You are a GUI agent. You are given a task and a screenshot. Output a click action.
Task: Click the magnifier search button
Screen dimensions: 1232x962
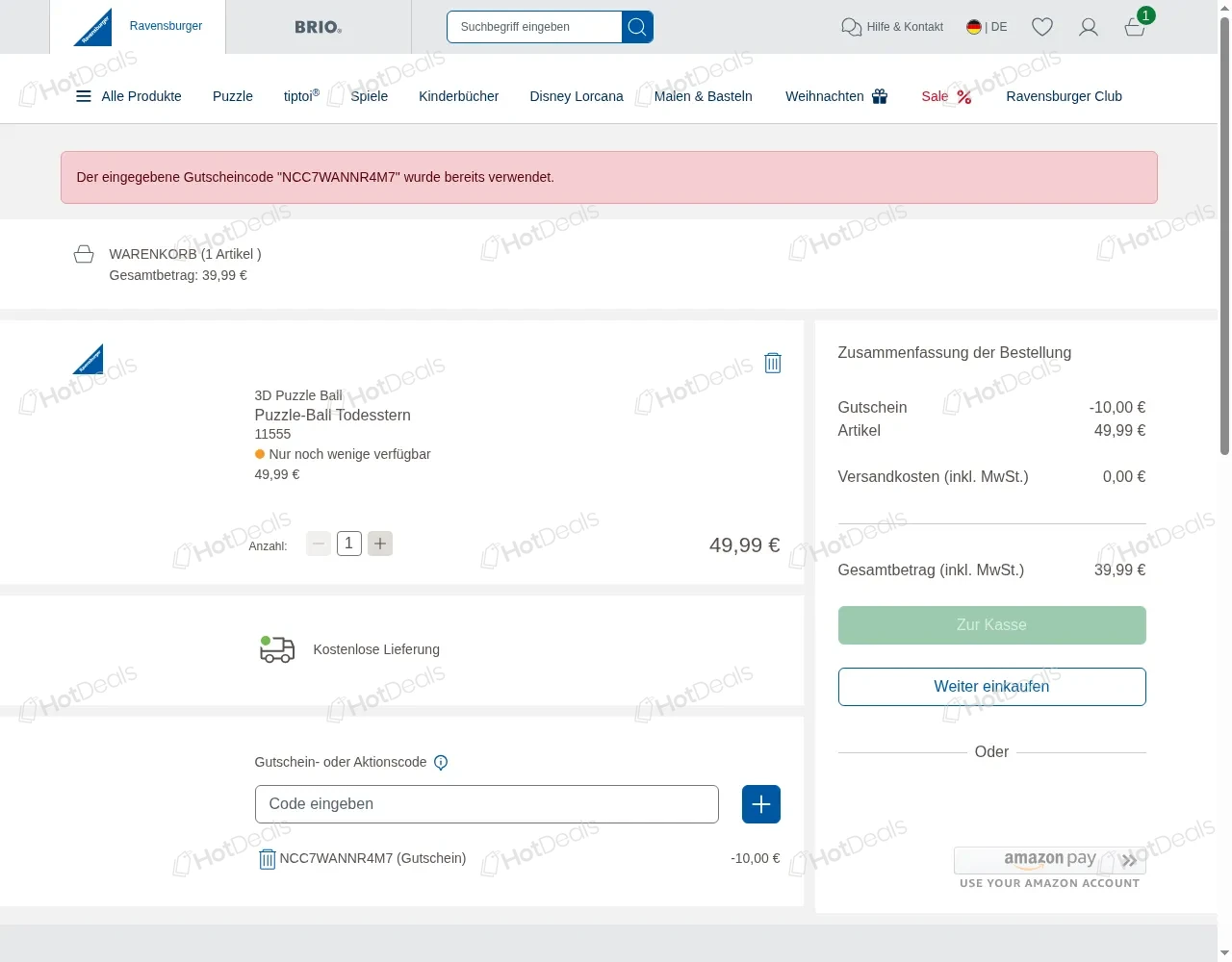pyautogui.click(x=637, y=27)
